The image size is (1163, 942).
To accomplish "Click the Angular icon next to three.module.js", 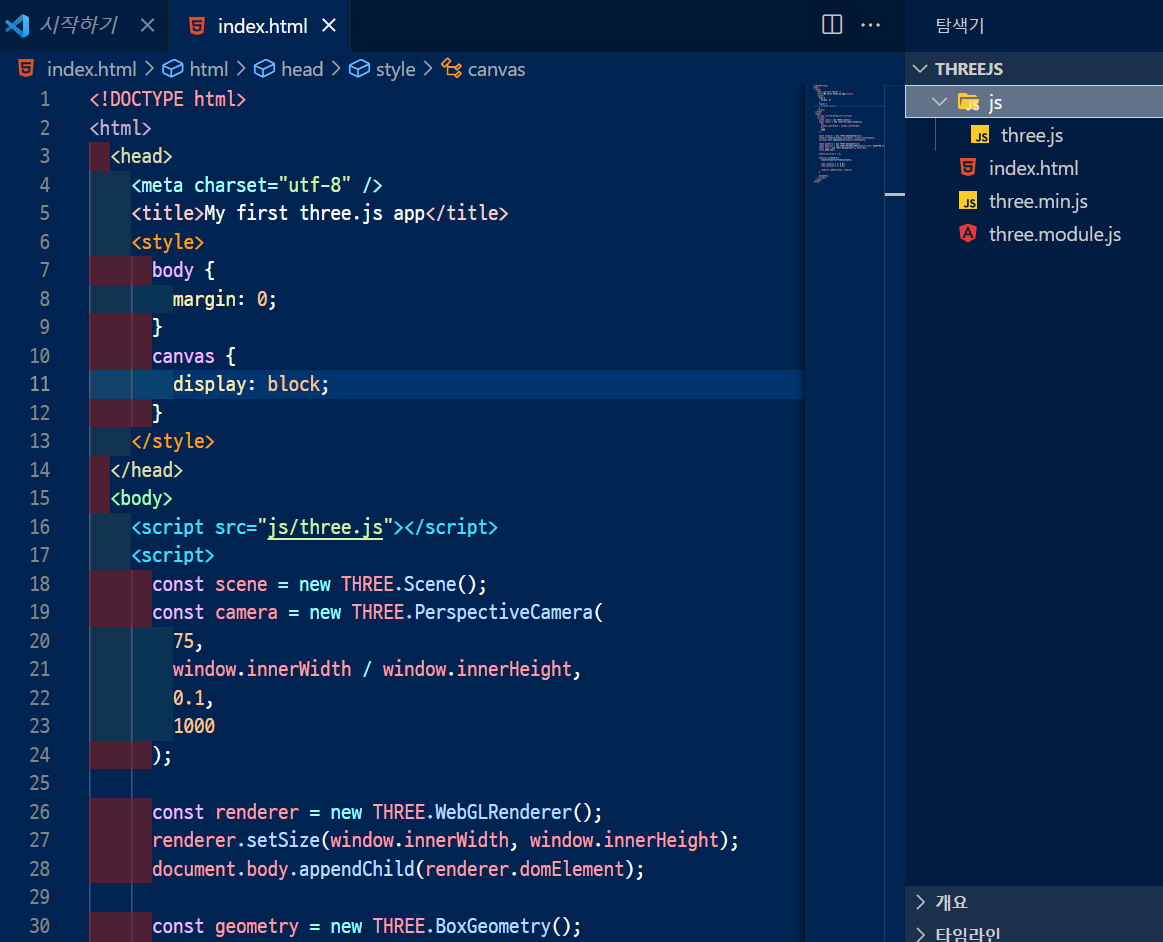I will pos(968,234).
